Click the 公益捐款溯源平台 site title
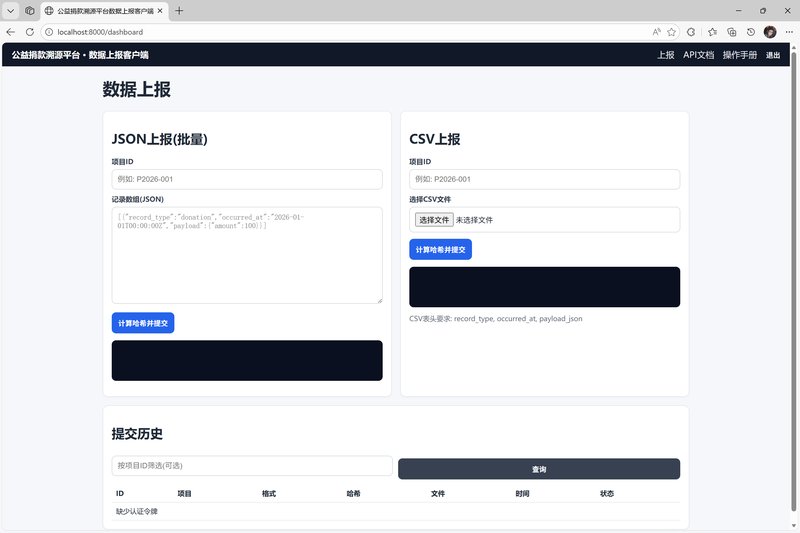Viewport: 800px width, 533px height. tap(80, 55)
